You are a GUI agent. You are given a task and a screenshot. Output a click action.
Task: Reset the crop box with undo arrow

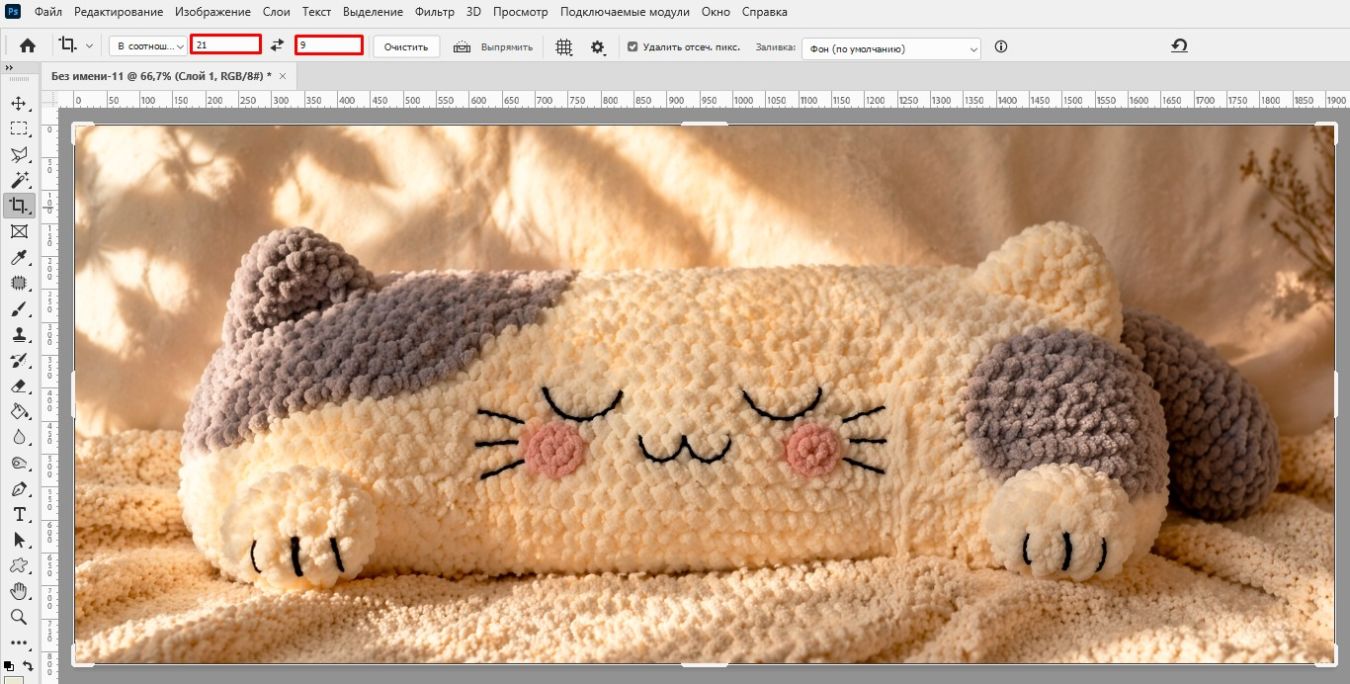click(1179, 46)
